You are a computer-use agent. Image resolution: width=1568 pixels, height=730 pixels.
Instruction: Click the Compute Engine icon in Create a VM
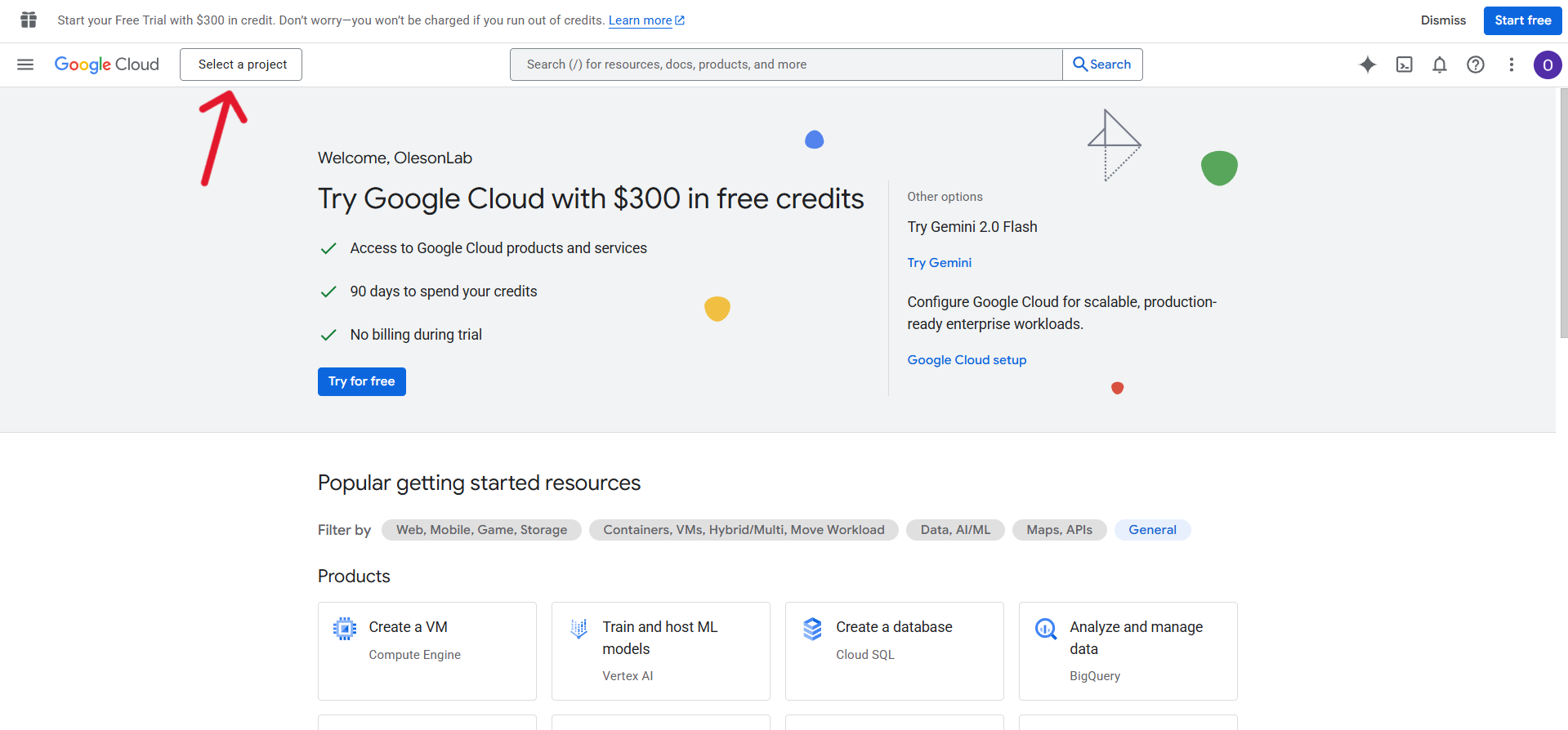[345, 628]
